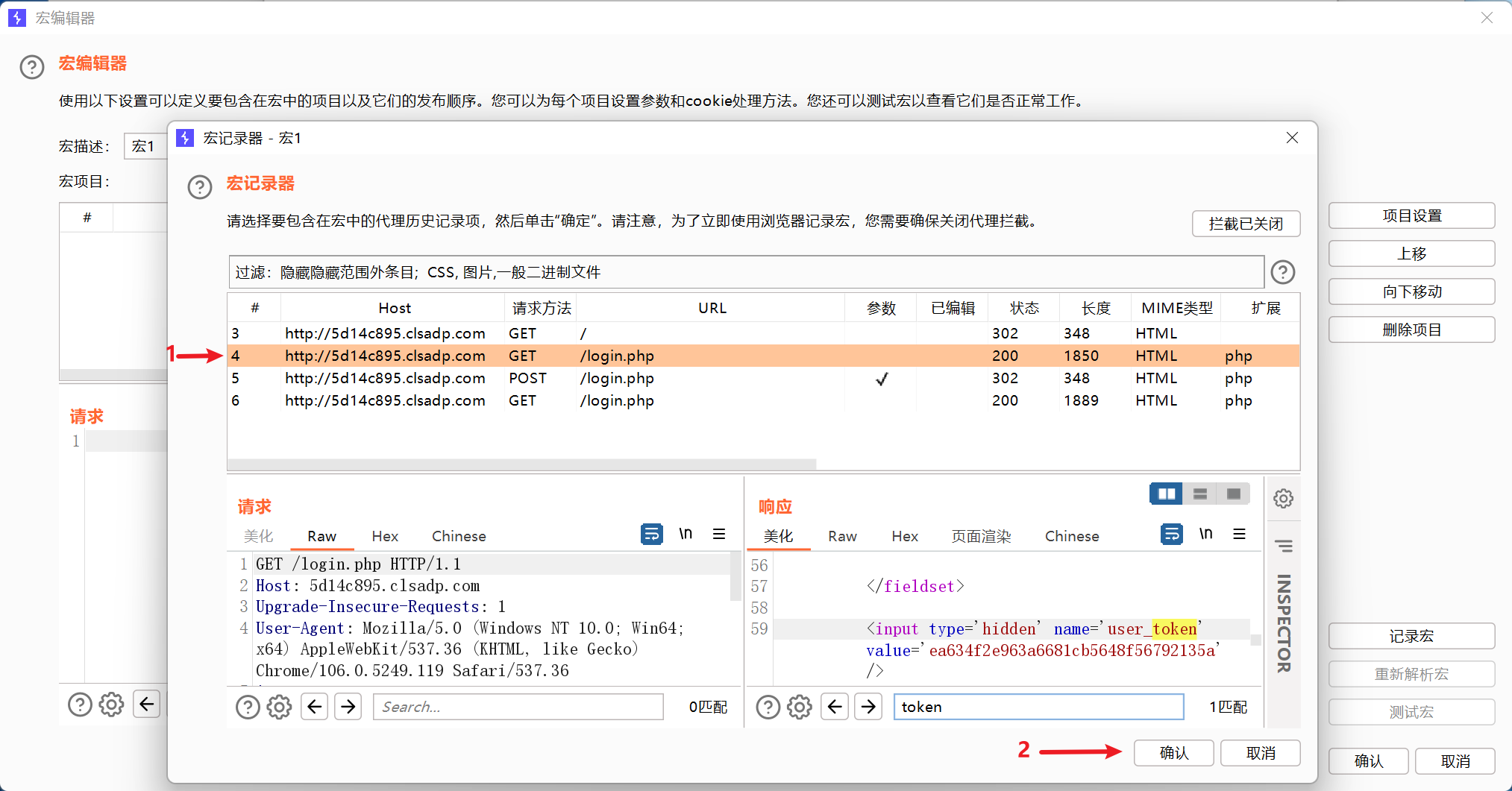This screenshot has height=791, width=1512.
Task: Click 删除项目 button
Action: tap(1411, 330)
